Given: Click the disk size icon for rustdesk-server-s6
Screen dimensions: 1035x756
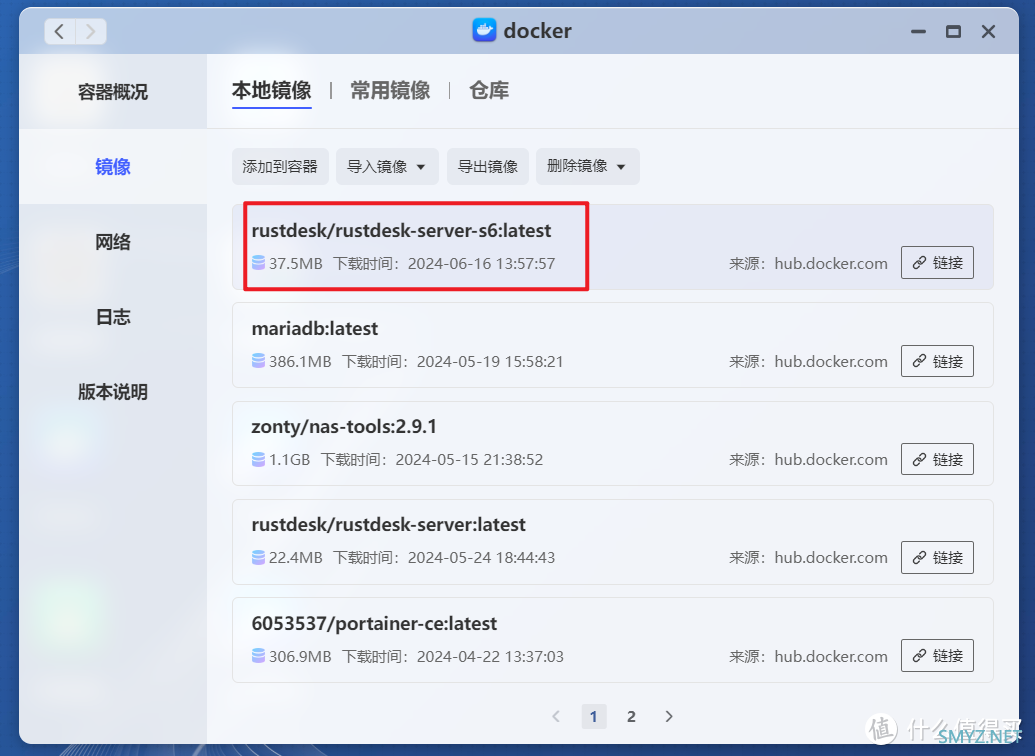Looking at the screenshot, I should 259,263.
